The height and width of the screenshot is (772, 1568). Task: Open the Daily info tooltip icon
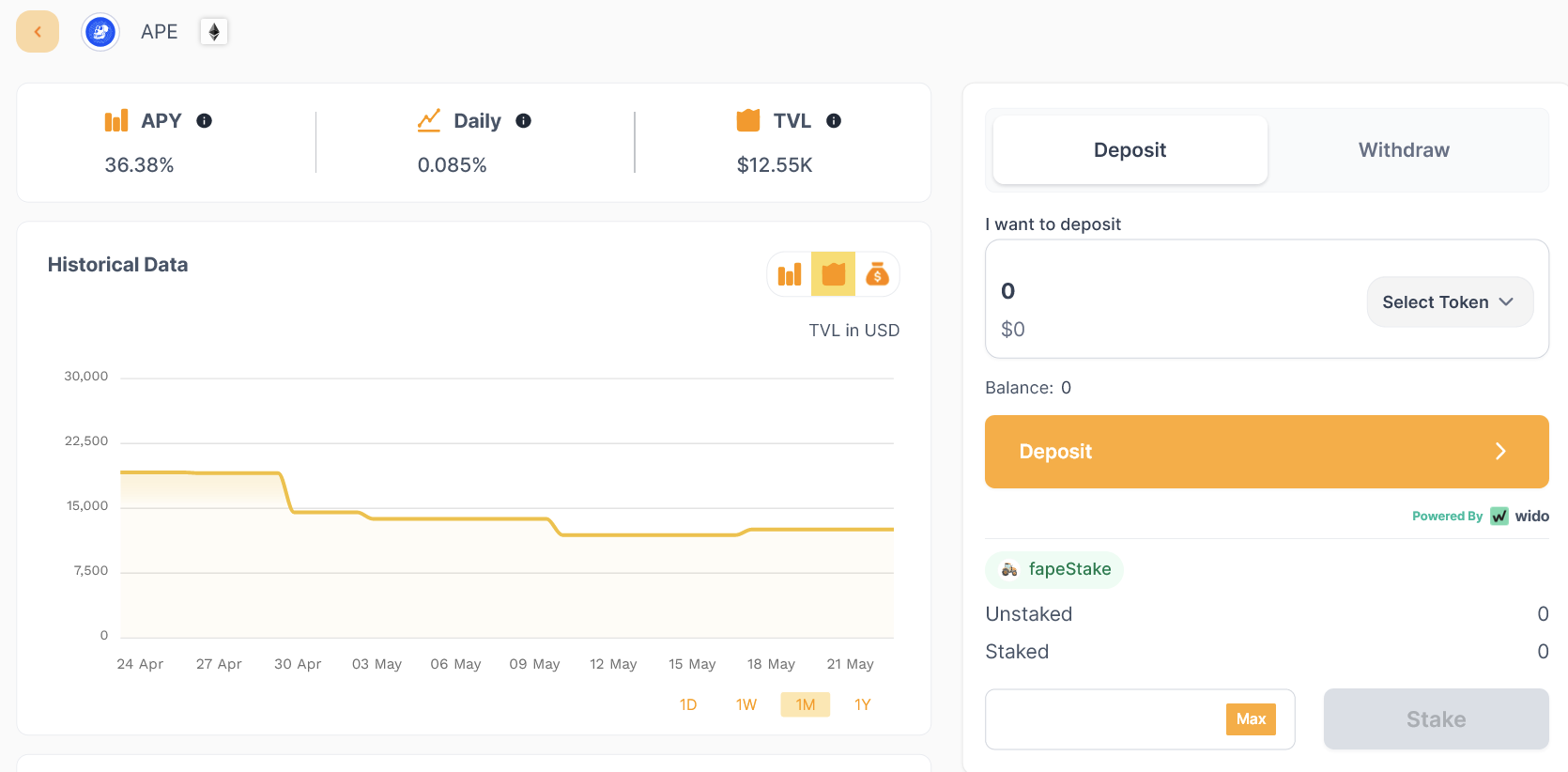pyautogui.click(x=524, y=121)
